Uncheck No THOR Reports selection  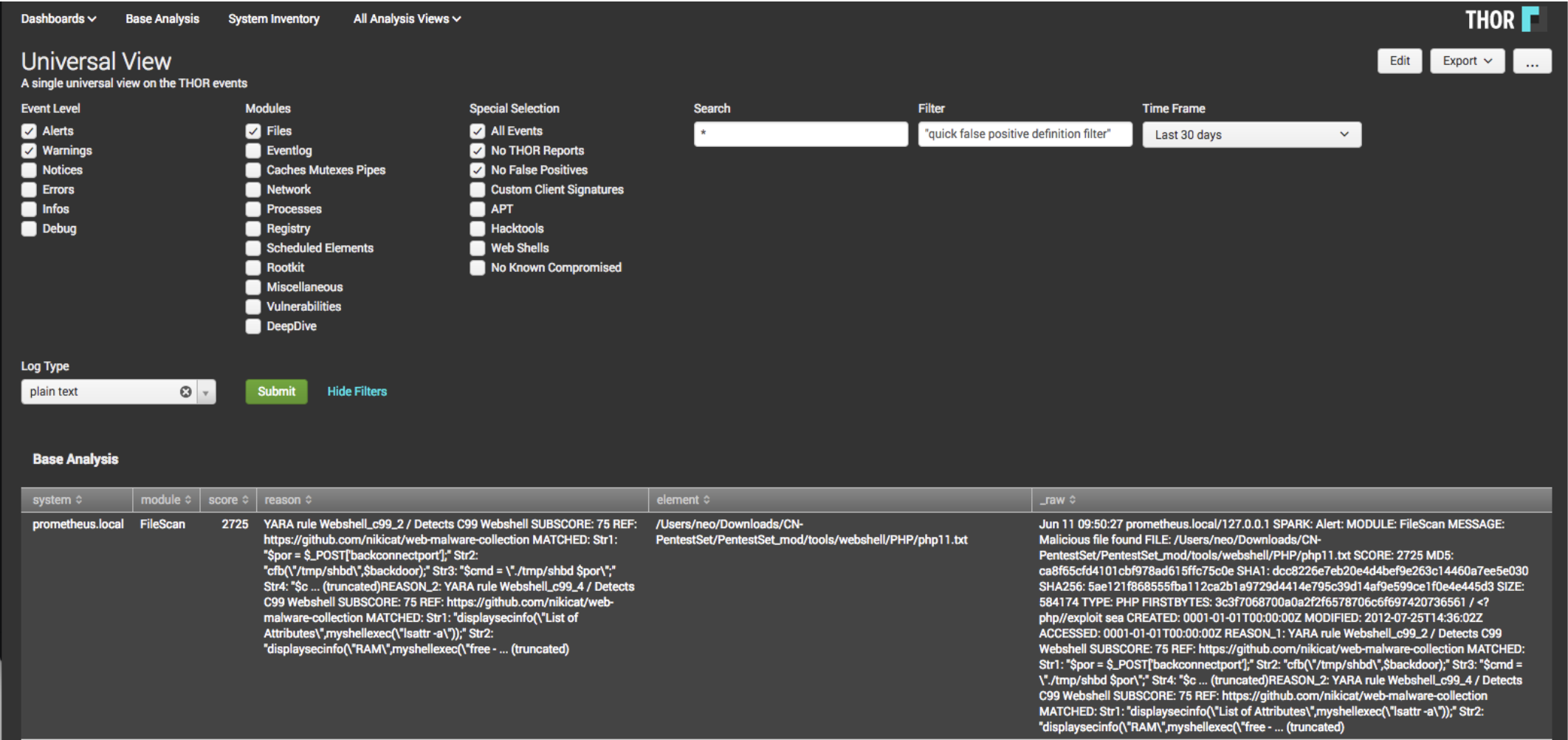point(478,151)
